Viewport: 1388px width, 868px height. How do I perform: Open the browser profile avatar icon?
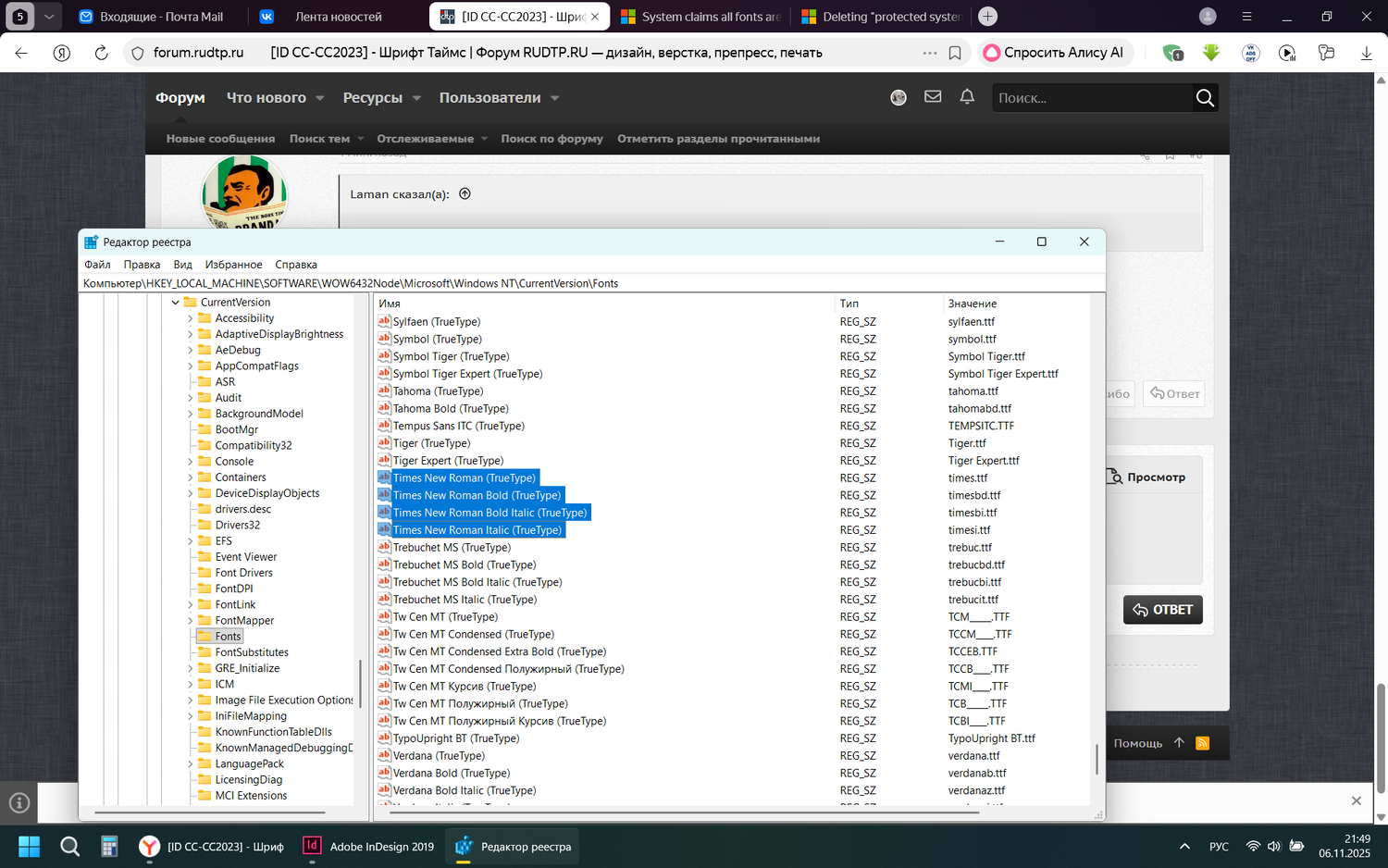(1208, 17)
